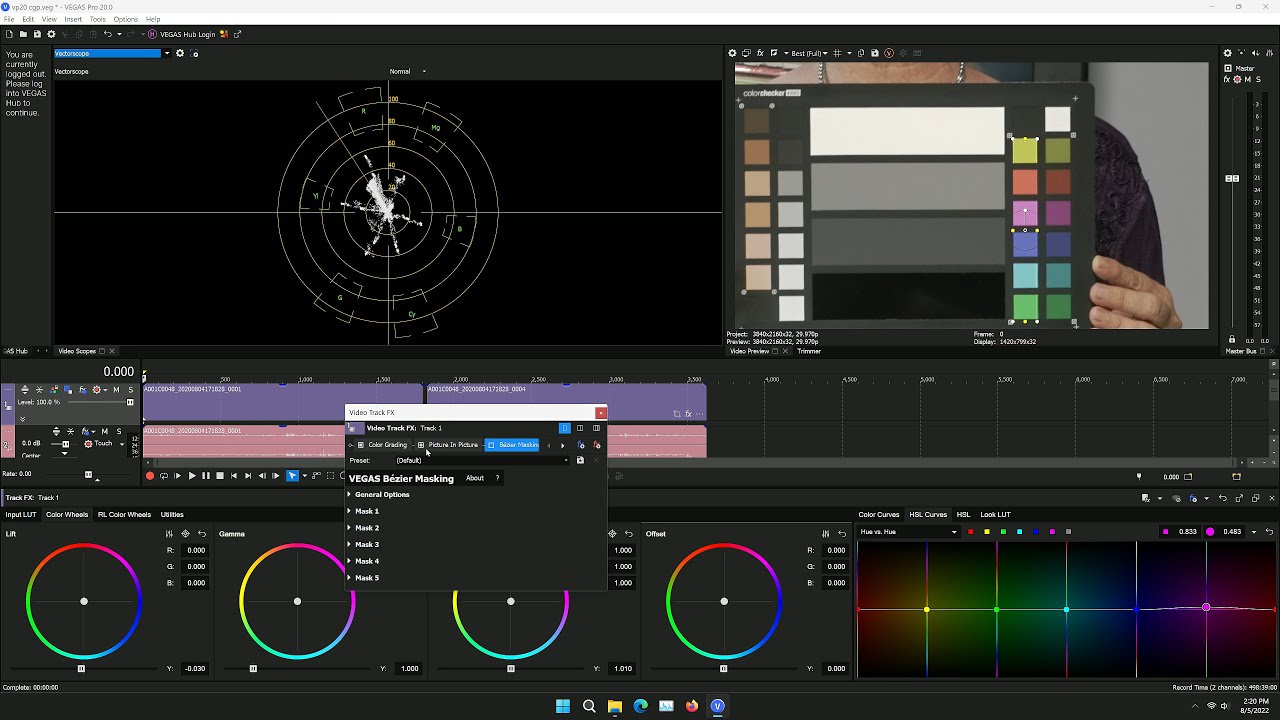Open the Windows Start menu

coord(563,706)
